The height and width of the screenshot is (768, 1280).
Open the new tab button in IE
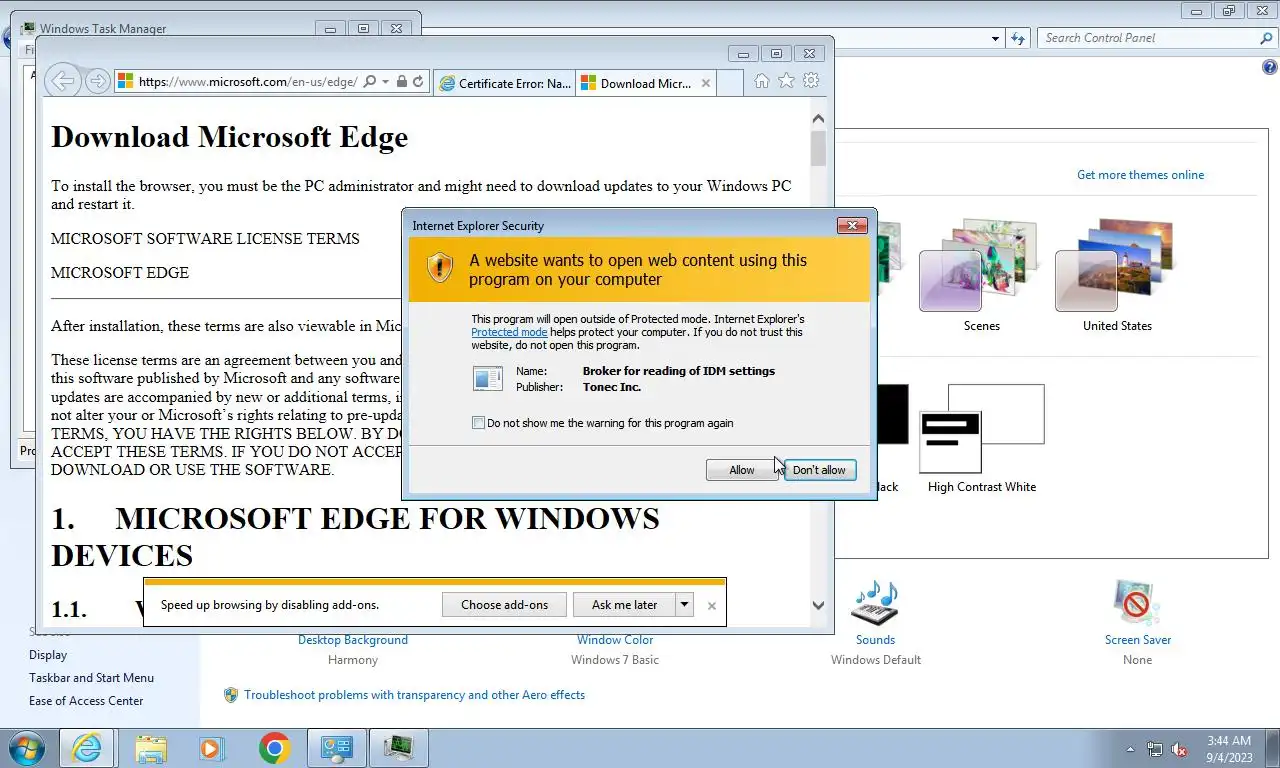730,83
